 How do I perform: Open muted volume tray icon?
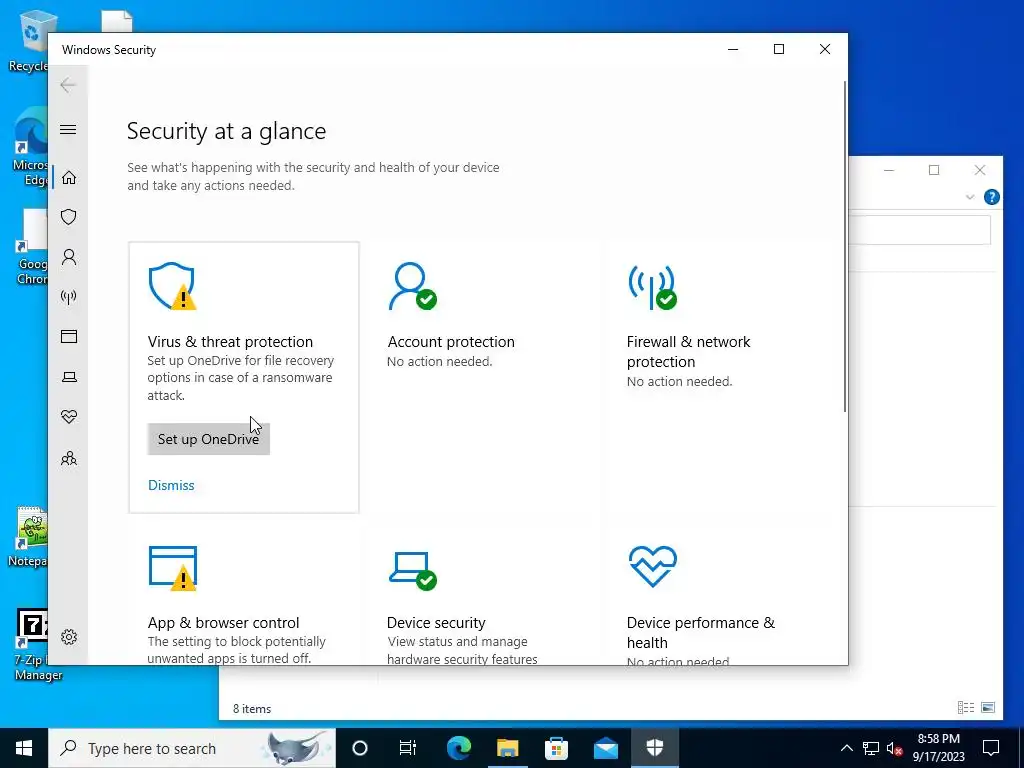coord(894,748)
